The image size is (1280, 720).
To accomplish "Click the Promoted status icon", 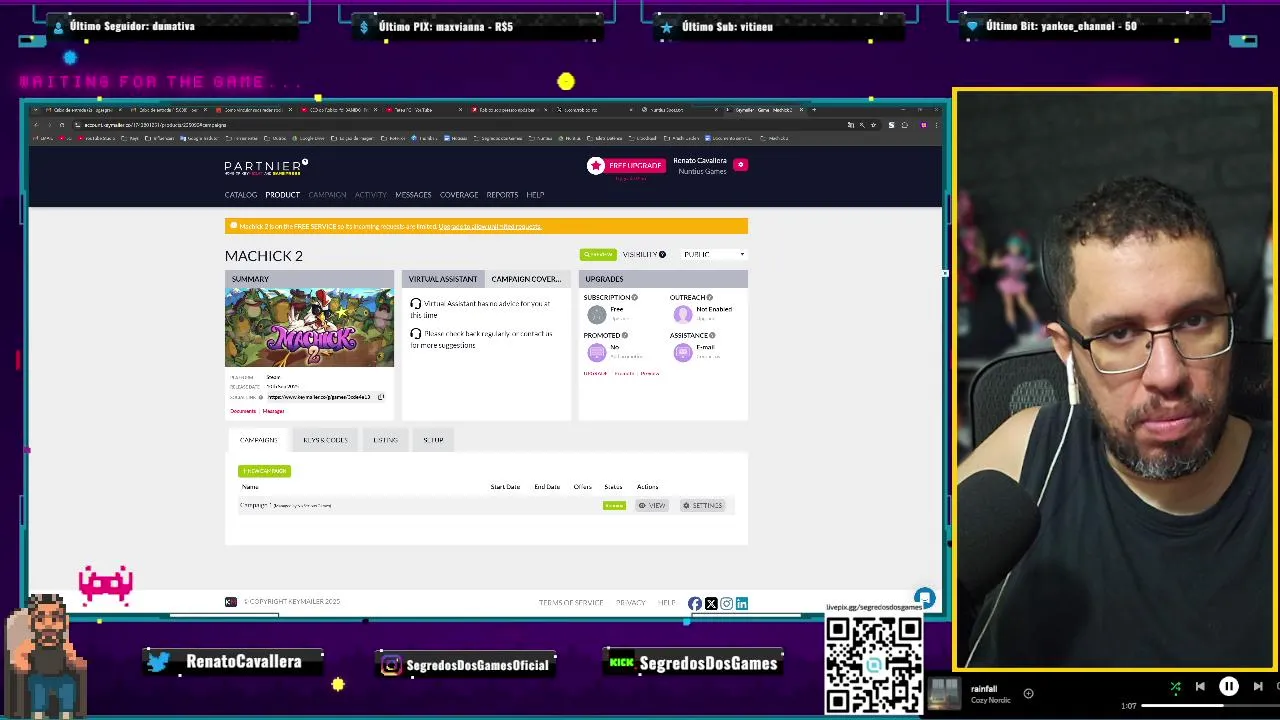I will pyautogui.click(x=596, y=352).
